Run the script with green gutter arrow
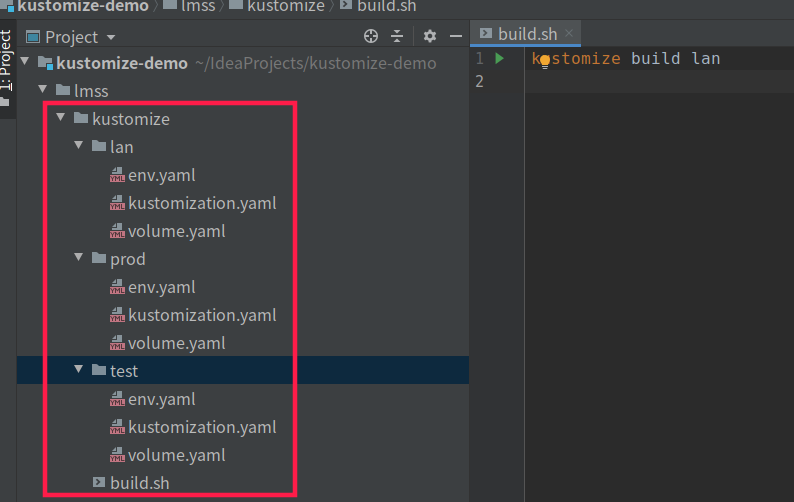This screenshot has height=502, width=794. tap(499, 58)
